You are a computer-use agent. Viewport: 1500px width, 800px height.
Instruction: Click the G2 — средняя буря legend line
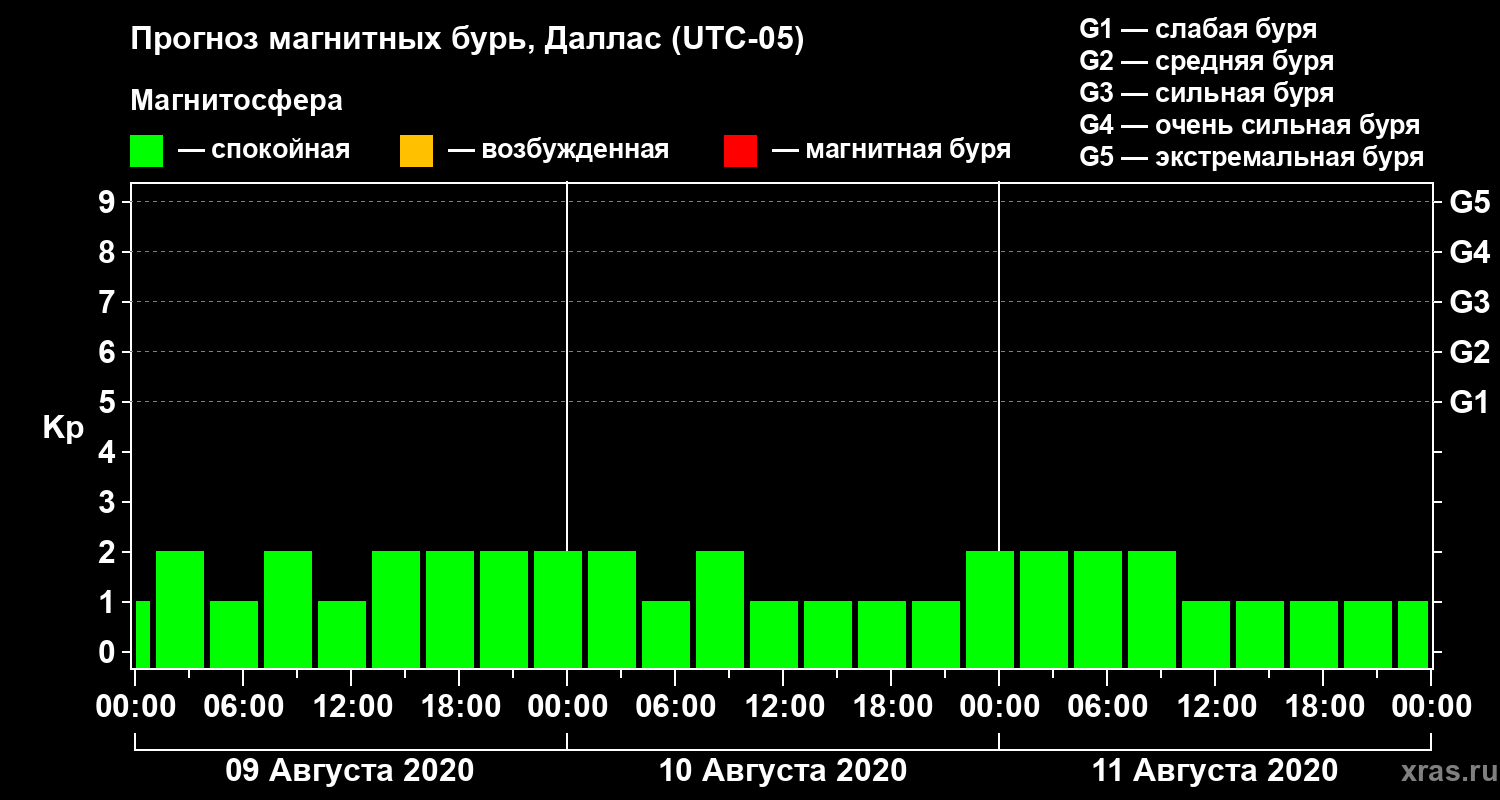pos(1207,61)
